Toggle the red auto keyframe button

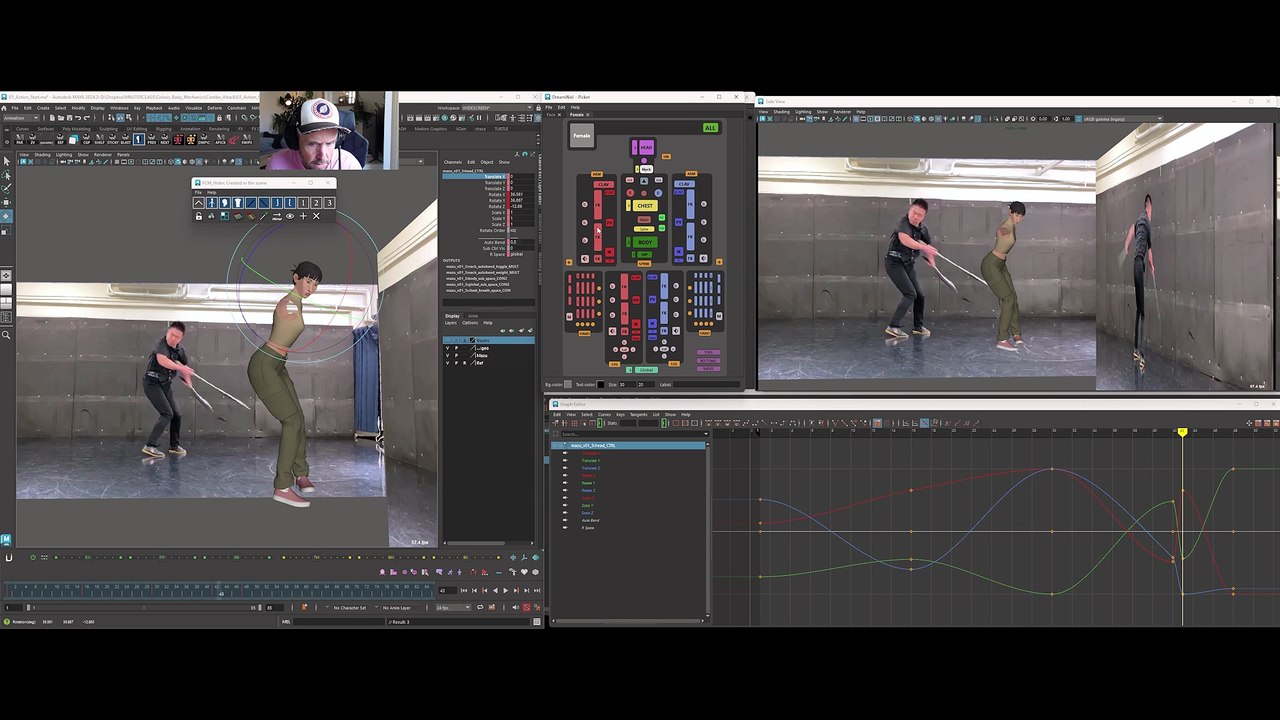[x=527, y=607]
